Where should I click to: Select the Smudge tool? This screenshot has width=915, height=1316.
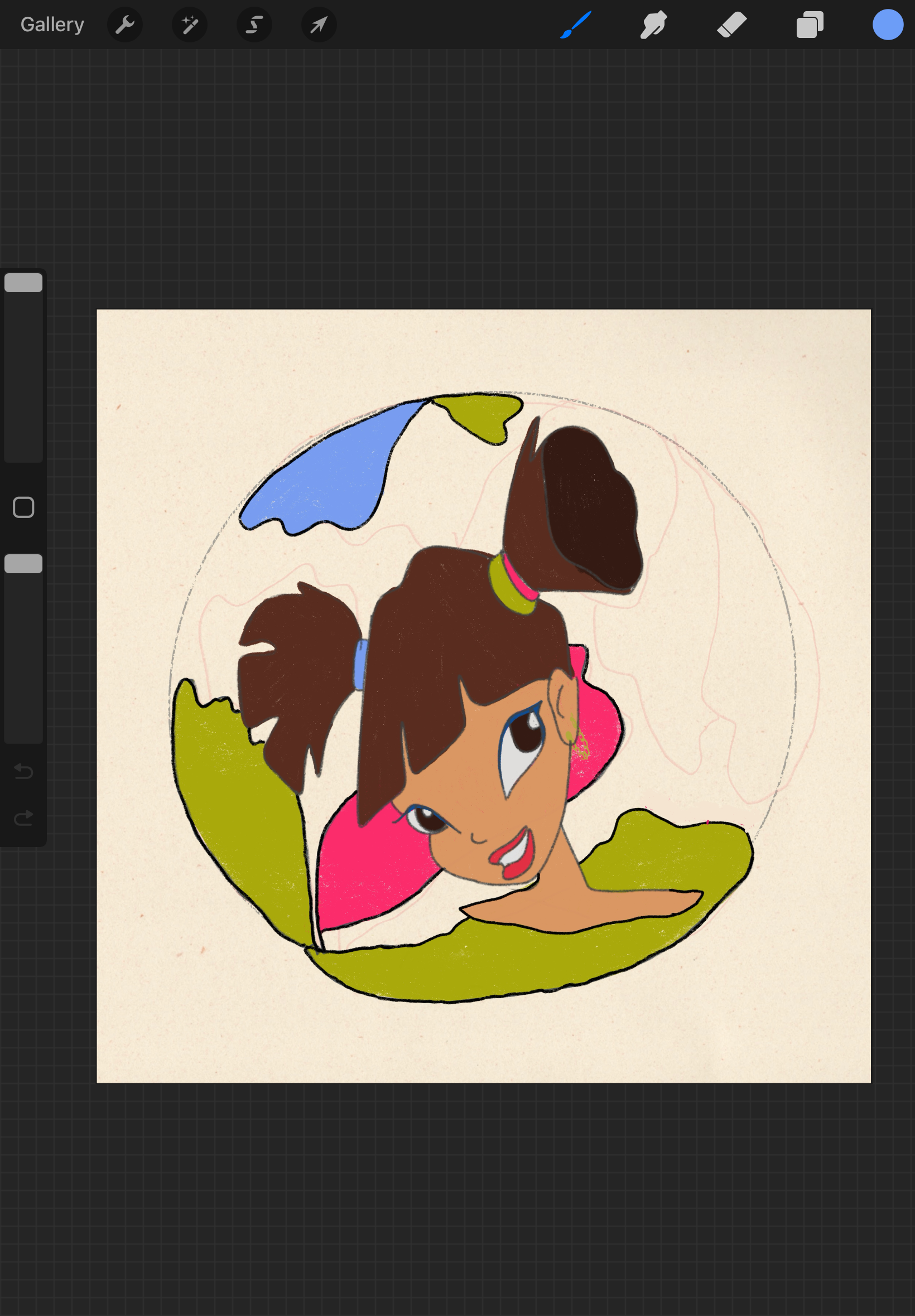coord(653,25)
